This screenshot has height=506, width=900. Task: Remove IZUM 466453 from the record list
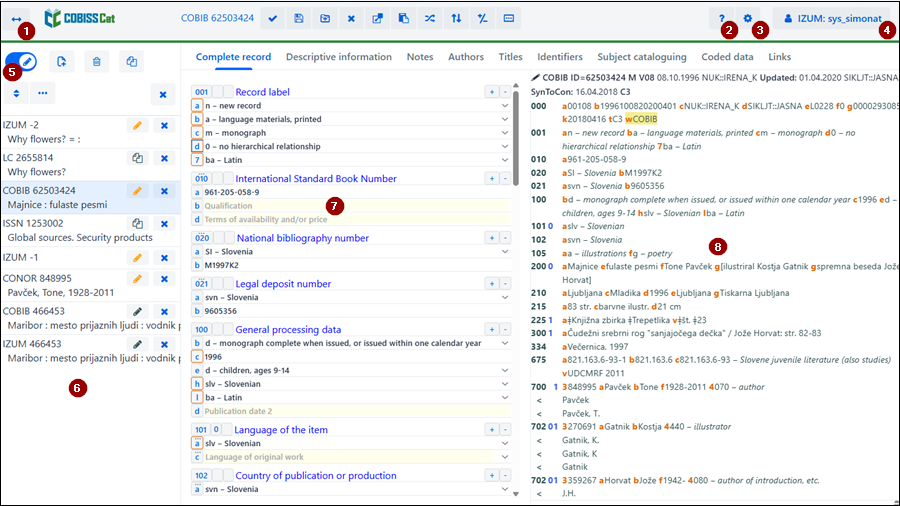coord(164,344)
